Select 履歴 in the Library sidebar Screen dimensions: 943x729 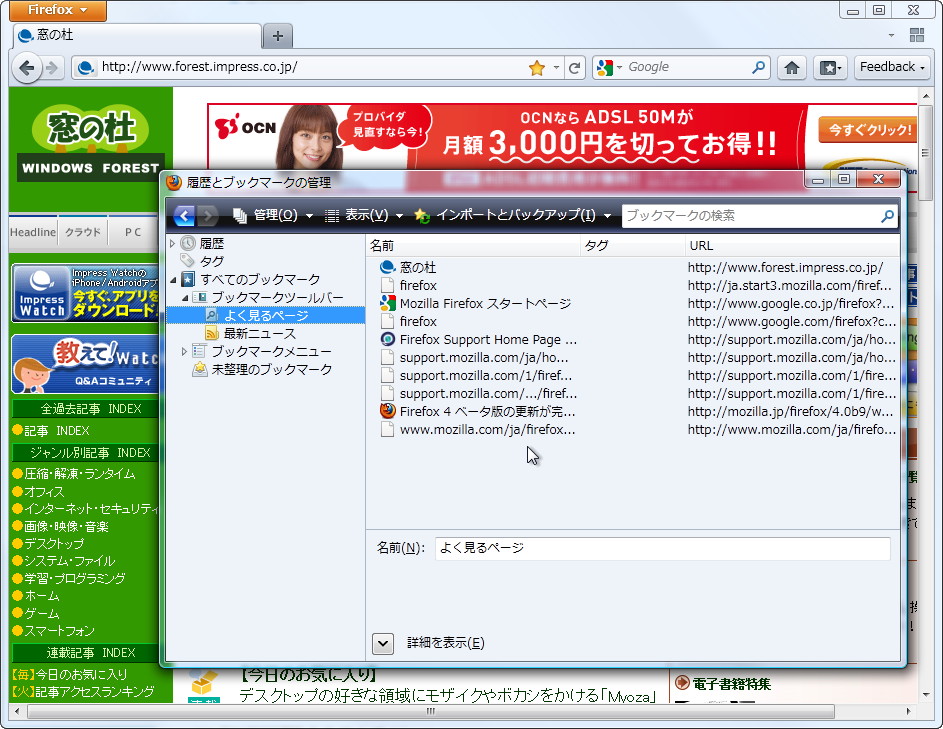tap(214, 242)
